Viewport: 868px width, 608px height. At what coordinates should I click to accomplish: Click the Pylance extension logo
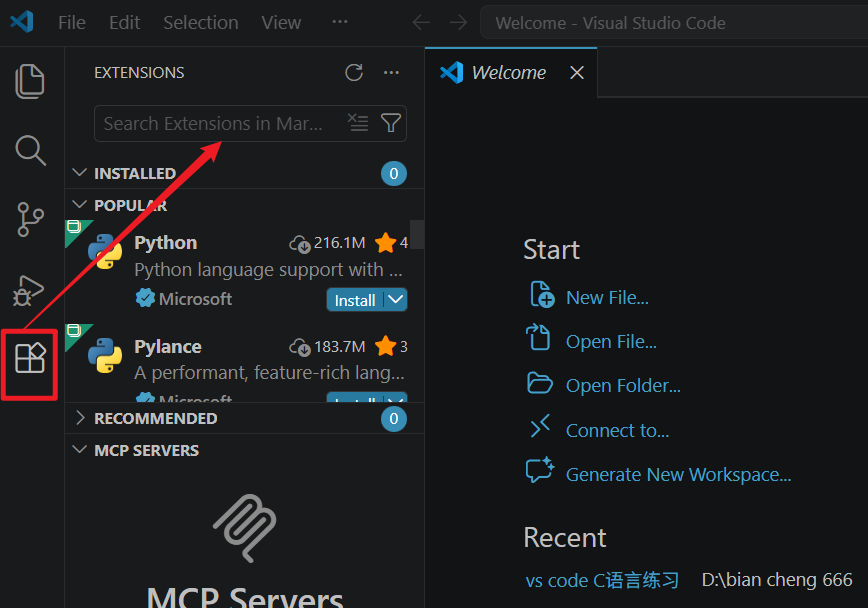pos(105,355)
